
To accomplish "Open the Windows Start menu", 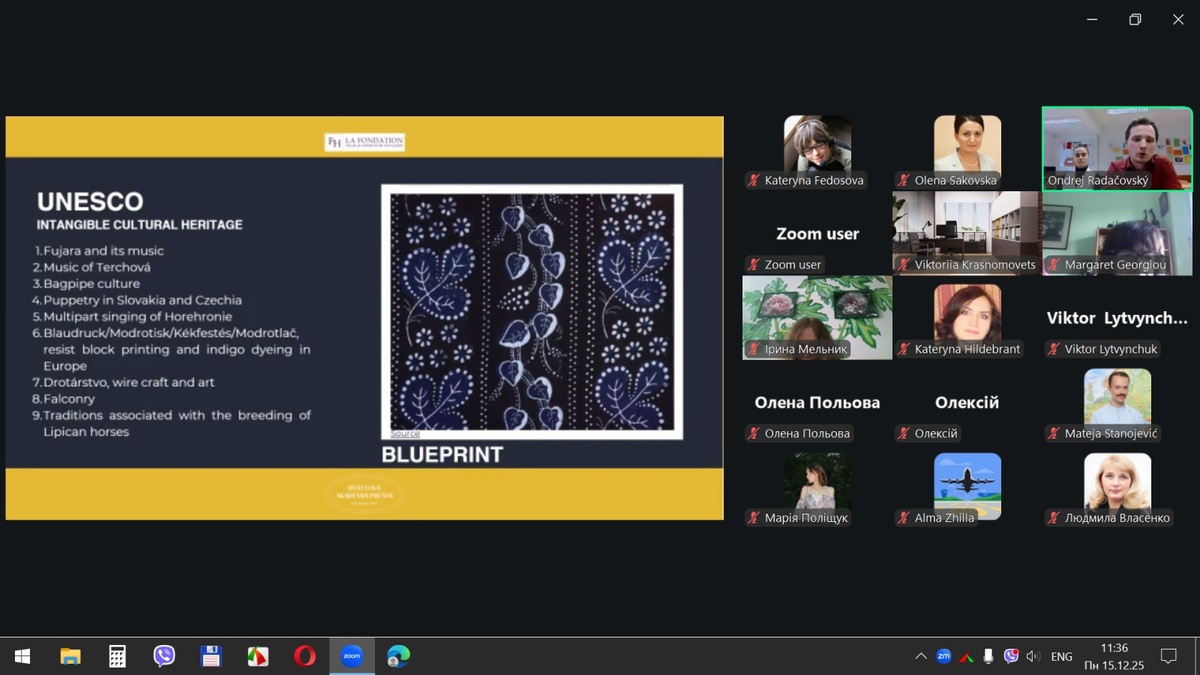I will click(x=22, y=656).
